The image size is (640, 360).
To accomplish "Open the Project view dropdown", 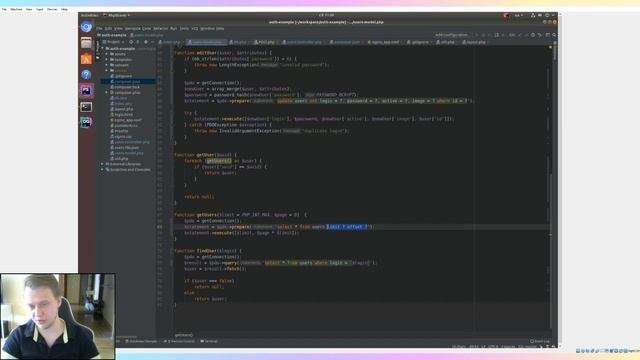I will pyautogui.click(x=114, y=42).
